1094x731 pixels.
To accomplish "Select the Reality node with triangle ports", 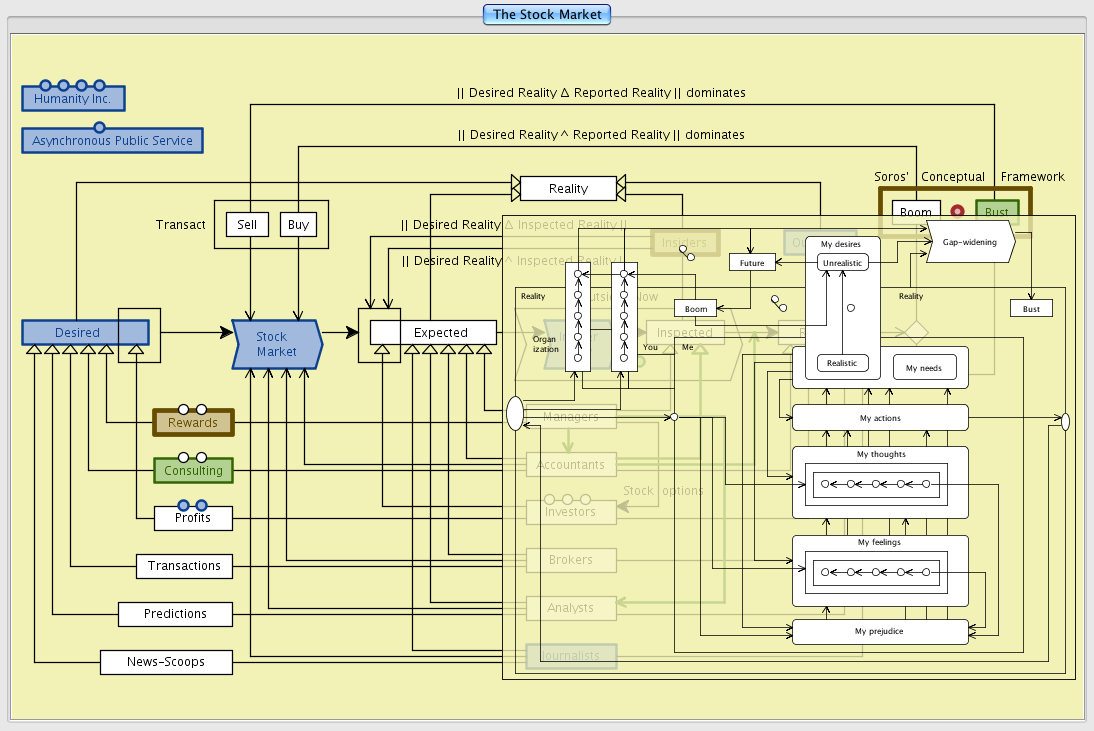I will [x=568, y=188].
